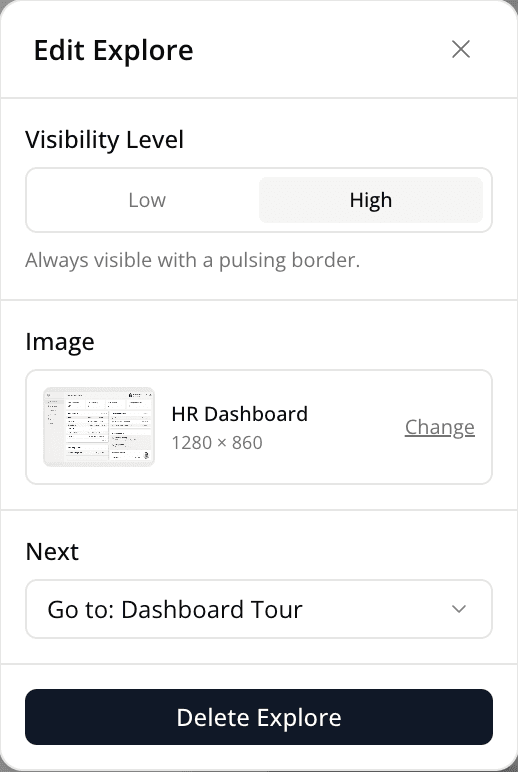Set visibility level to Low

tap(147, 200)
